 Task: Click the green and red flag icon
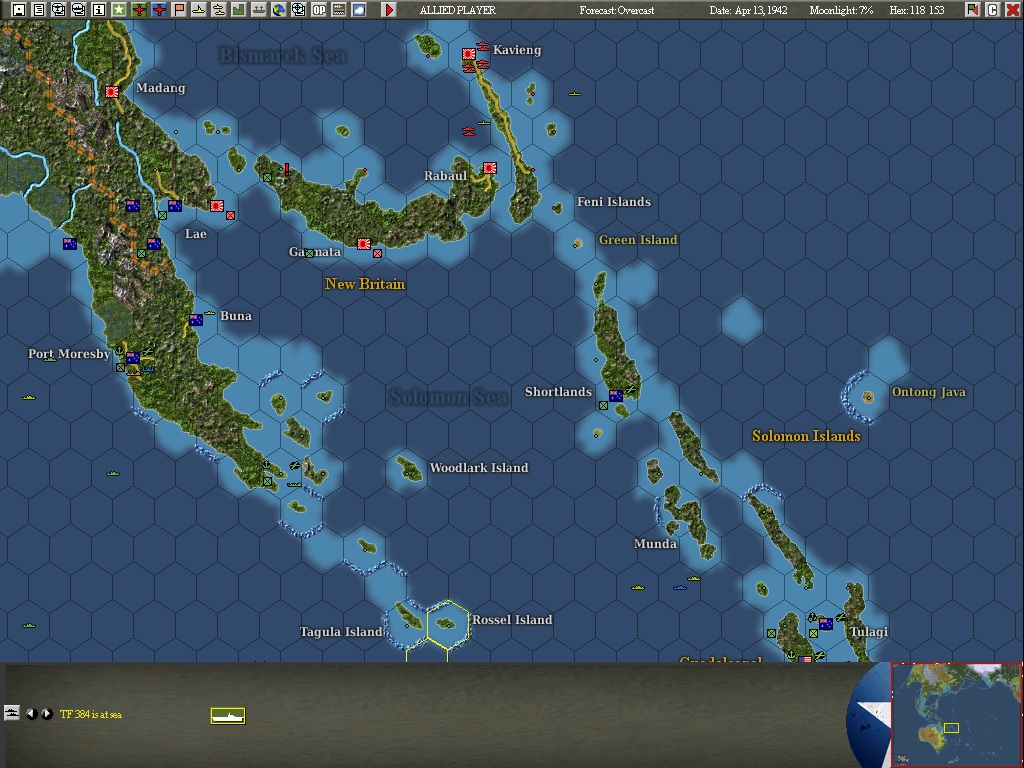(972, 10)
